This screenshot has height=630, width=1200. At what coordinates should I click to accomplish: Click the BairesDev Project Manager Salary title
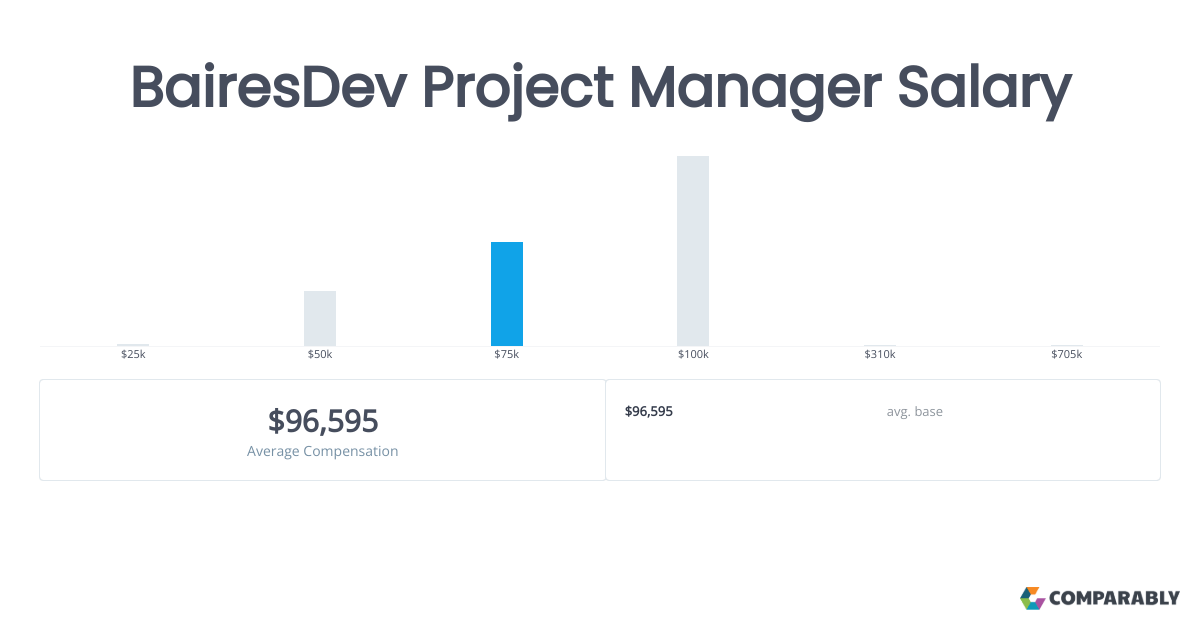pos(600,88)
